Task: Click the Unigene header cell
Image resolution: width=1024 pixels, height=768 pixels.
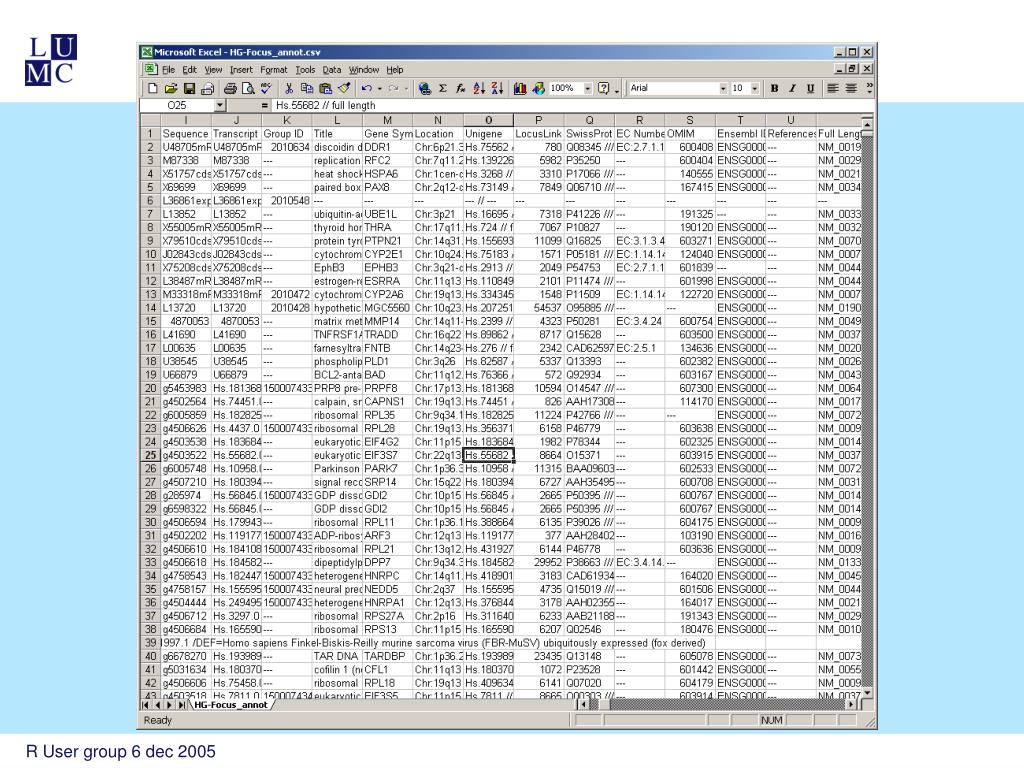Action: [x=488, y=134]
